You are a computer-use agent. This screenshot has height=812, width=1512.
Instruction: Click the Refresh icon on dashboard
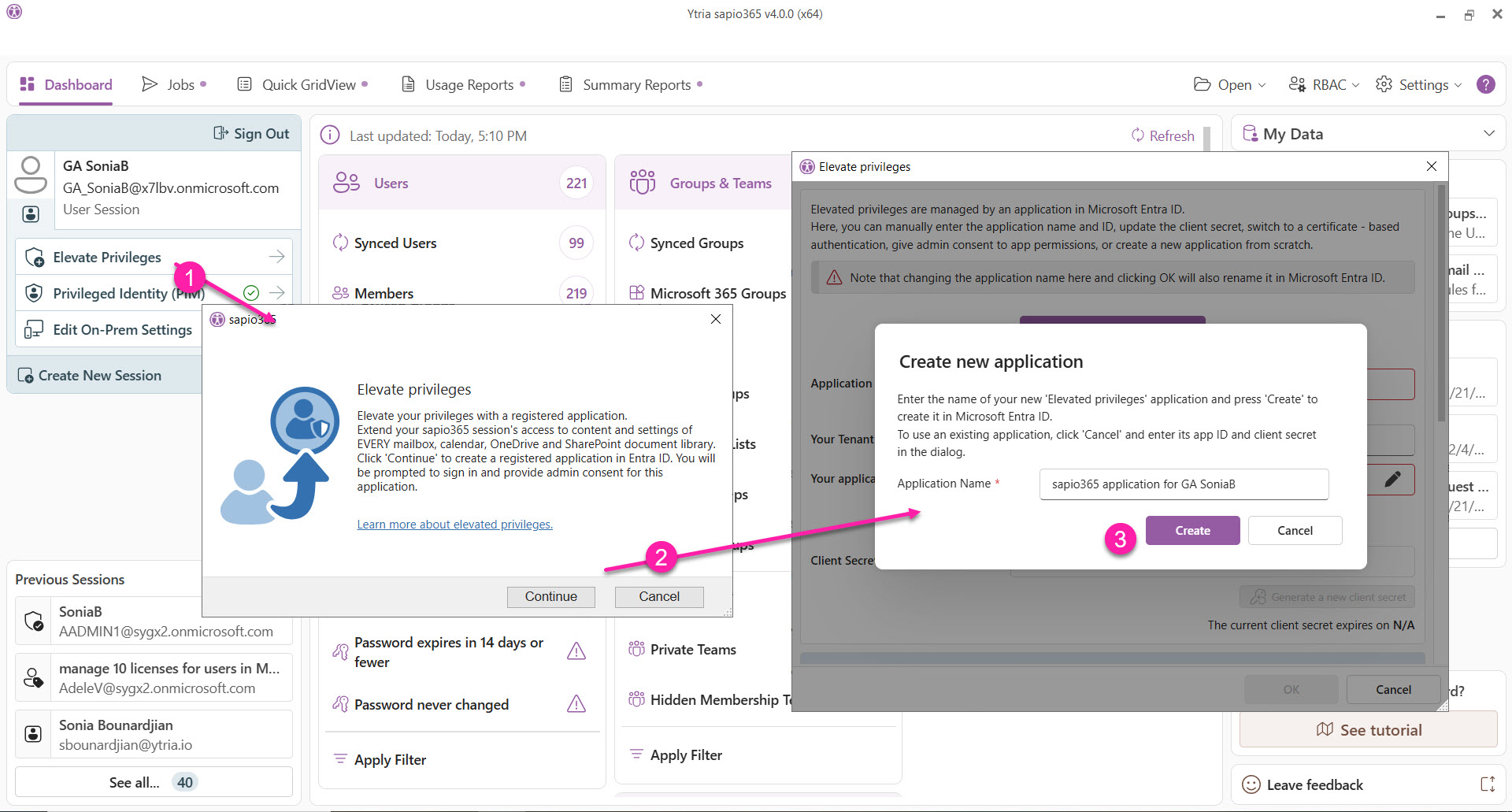(1138, 135)
